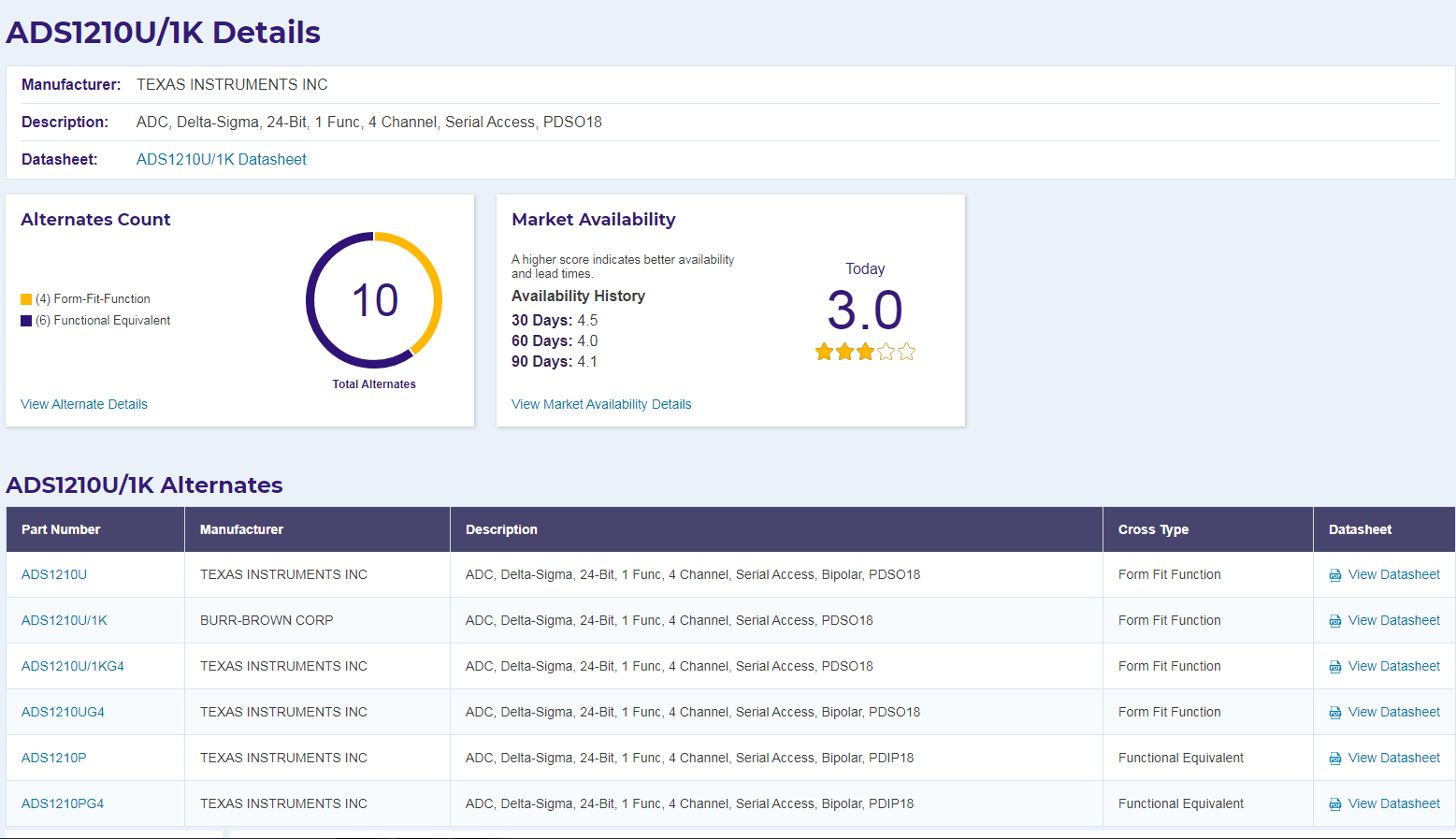Open part number ADS1210UG4
The image size is (1456, 839).
(x=63, y=712)
